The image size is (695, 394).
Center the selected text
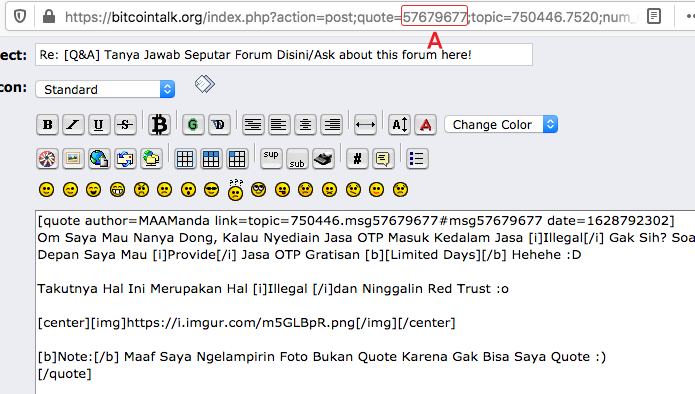coord(305,125)
